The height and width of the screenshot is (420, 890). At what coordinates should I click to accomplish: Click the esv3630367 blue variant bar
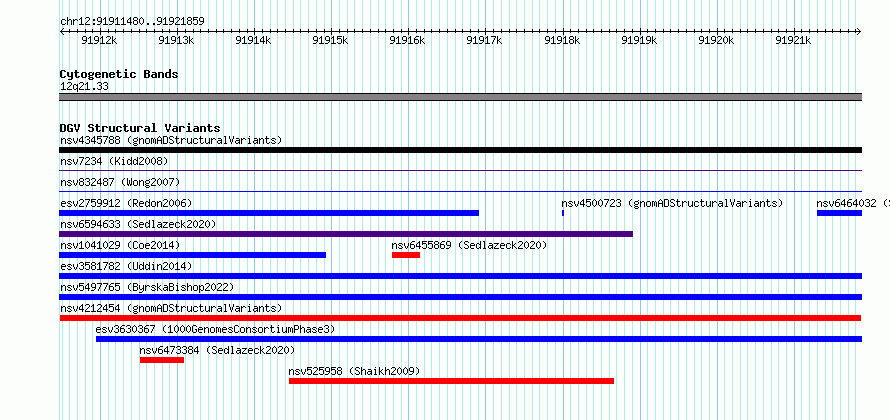point(479,339)
